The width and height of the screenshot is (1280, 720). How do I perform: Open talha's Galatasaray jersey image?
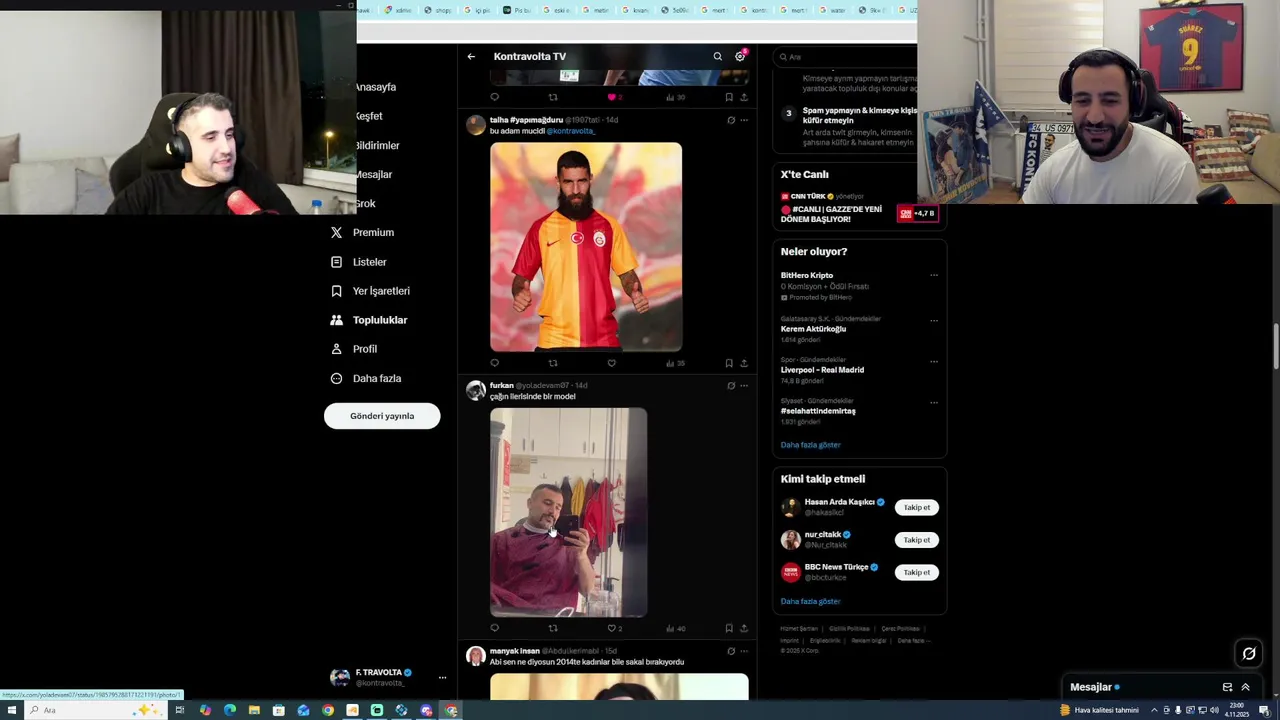(x=586, y=247)
